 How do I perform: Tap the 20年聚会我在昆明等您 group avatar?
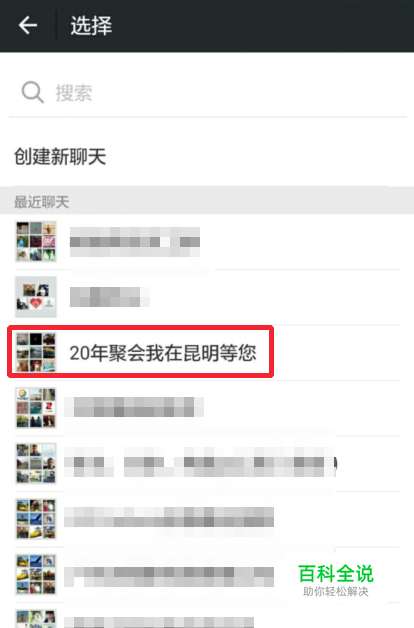click(36, 352)
